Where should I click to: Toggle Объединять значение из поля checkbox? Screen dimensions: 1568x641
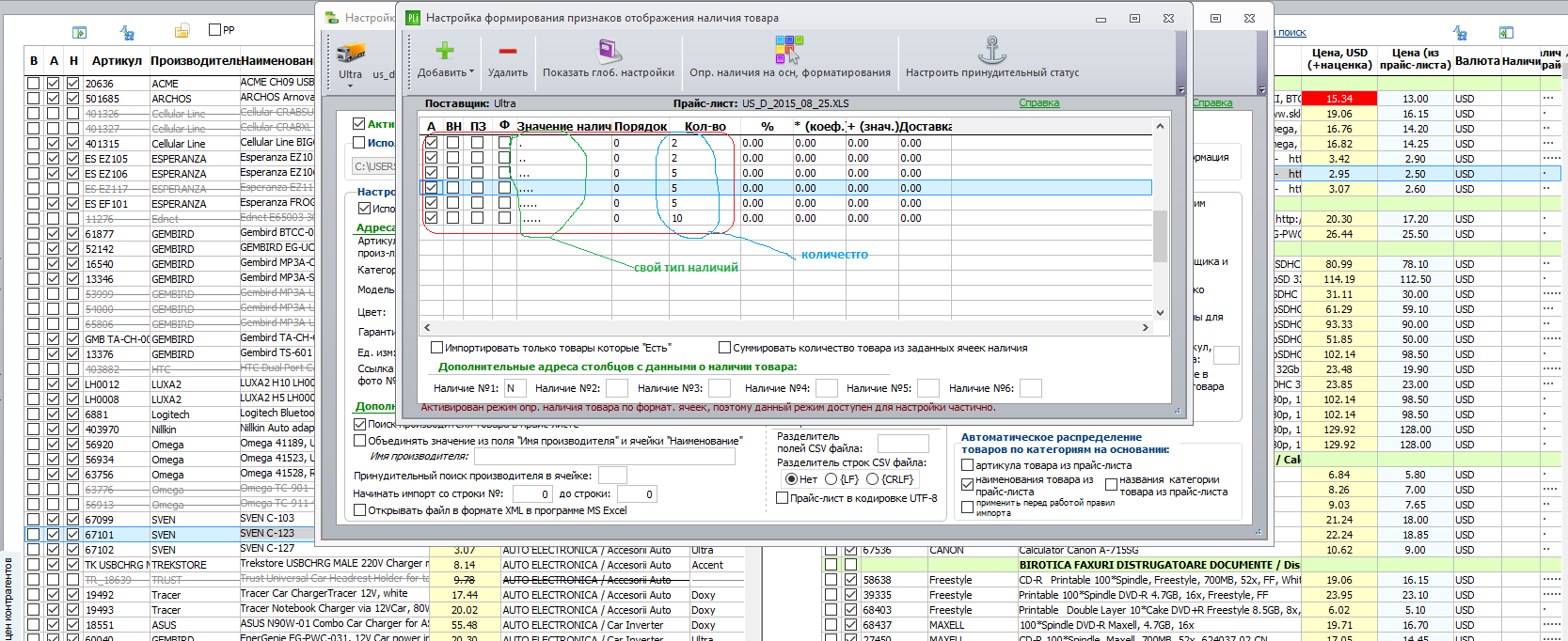click(x=359, y=440)
